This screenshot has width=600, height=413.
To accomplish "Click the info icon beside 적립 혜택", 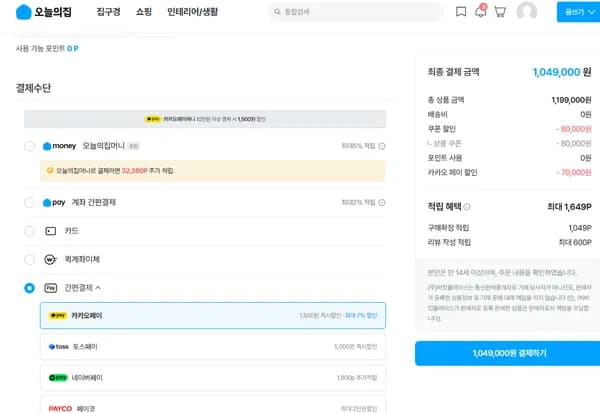I will tap(467, 207).
